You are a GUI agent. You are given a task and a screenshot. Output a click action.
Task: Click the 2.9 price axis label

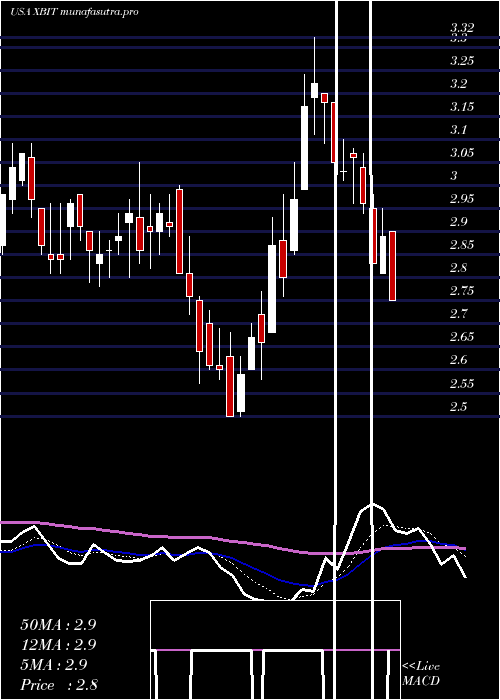pyautogui.click(x=458, y=222)
